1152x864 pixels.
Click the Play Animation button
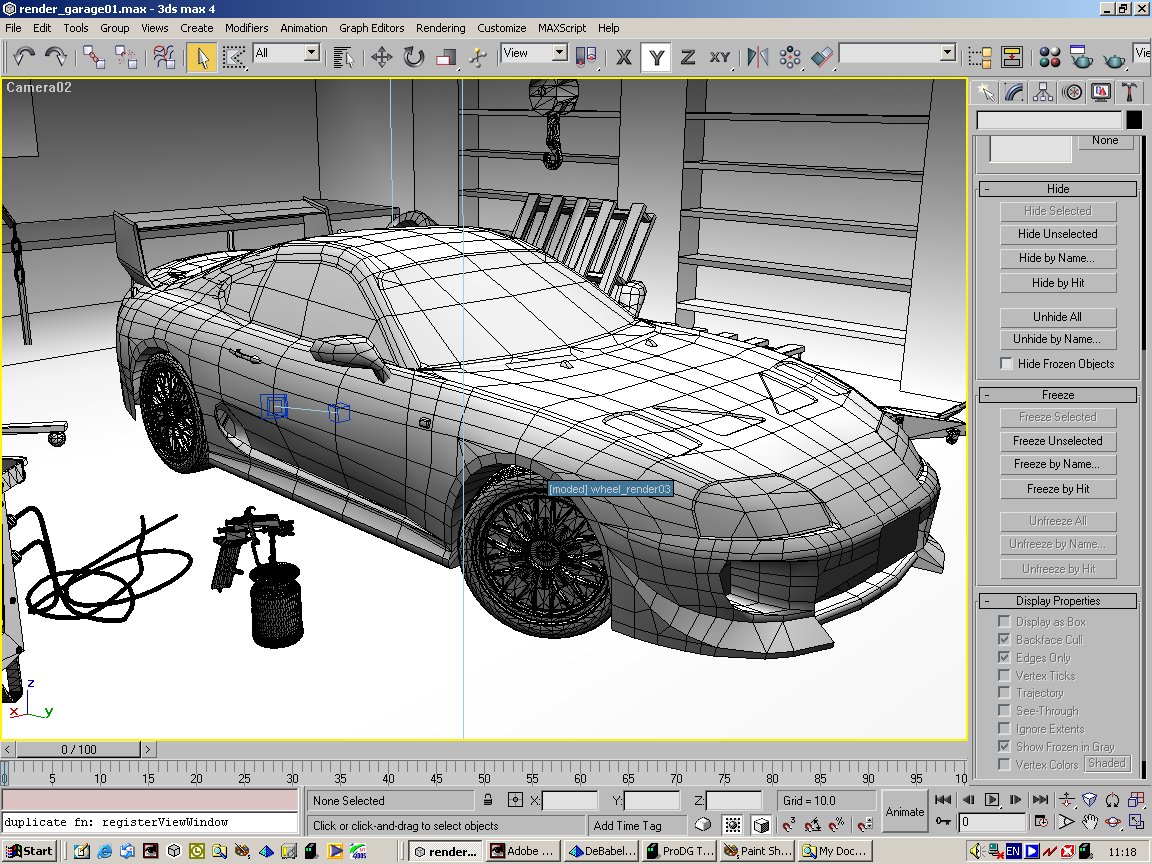[x=992, y=800]
